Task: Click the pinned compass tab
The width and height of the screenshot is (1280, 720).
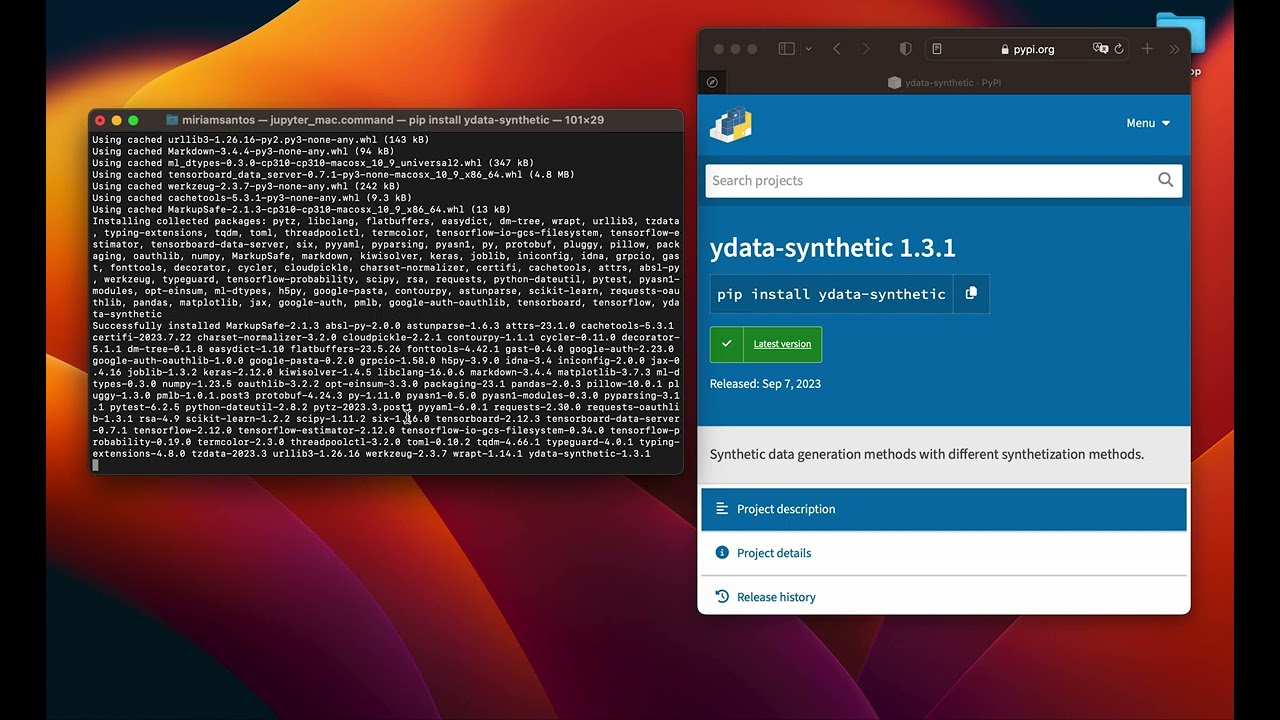Action: click(712, 83)
